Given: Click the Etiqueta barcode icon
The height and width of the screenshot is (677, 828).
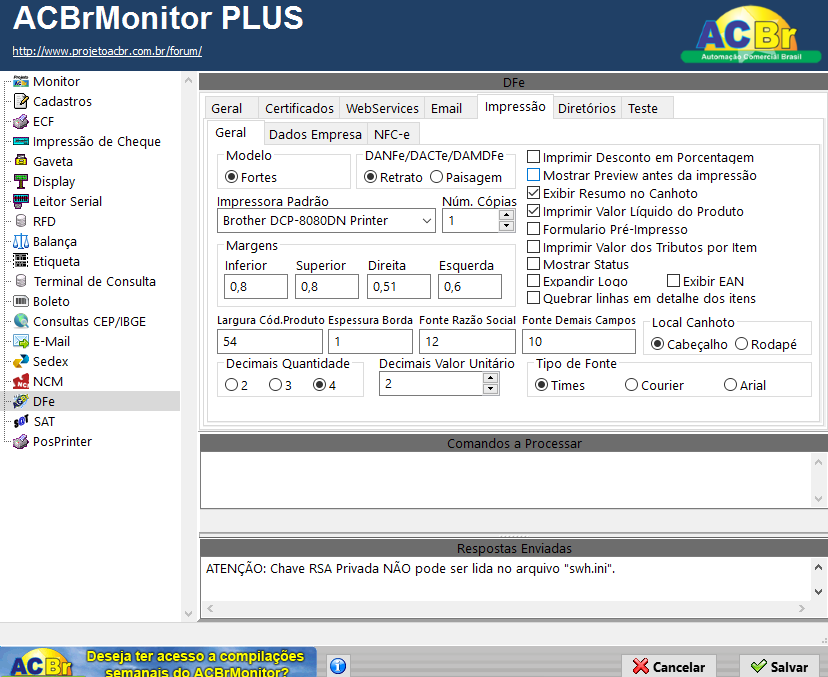Looking at the screenshot, I should coord(21,261).
